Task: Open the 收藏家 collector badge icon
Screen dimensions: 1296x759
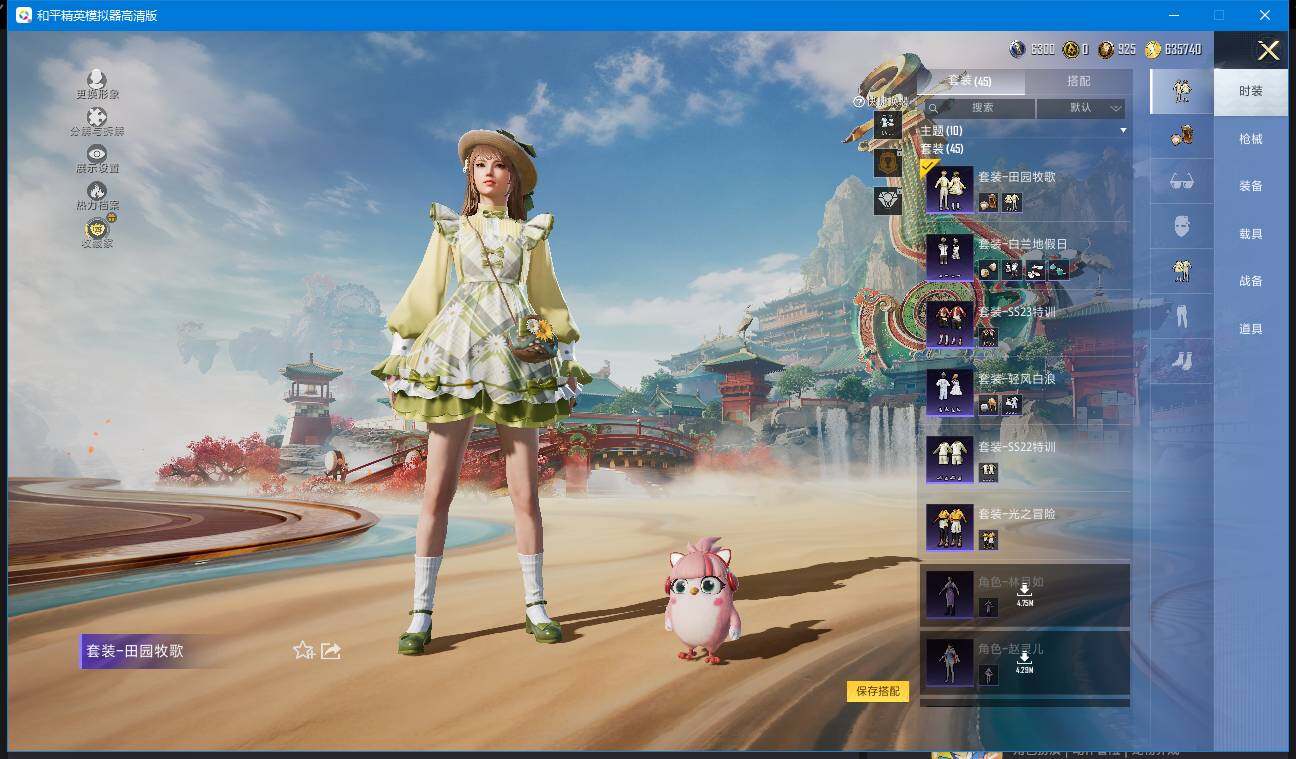Action: 97,229
